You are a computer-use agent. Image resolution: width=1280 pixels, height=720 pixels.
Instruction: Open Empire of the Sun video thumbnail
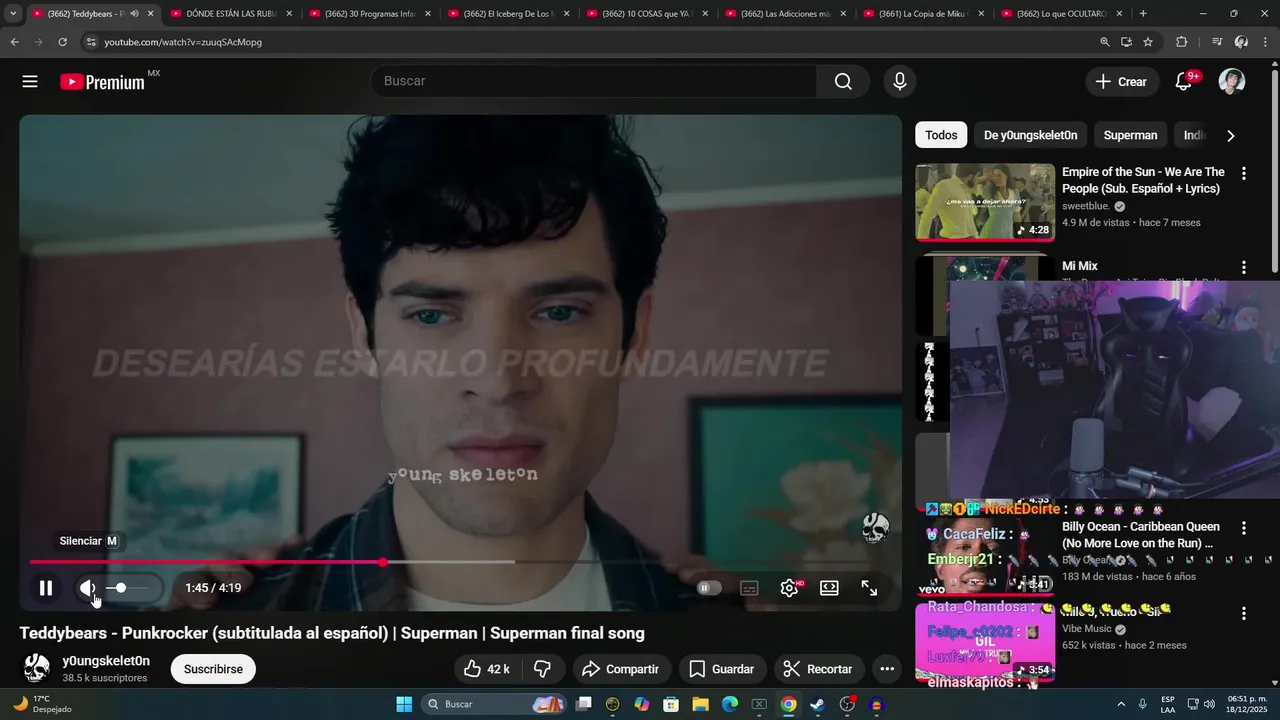(985, 202)
